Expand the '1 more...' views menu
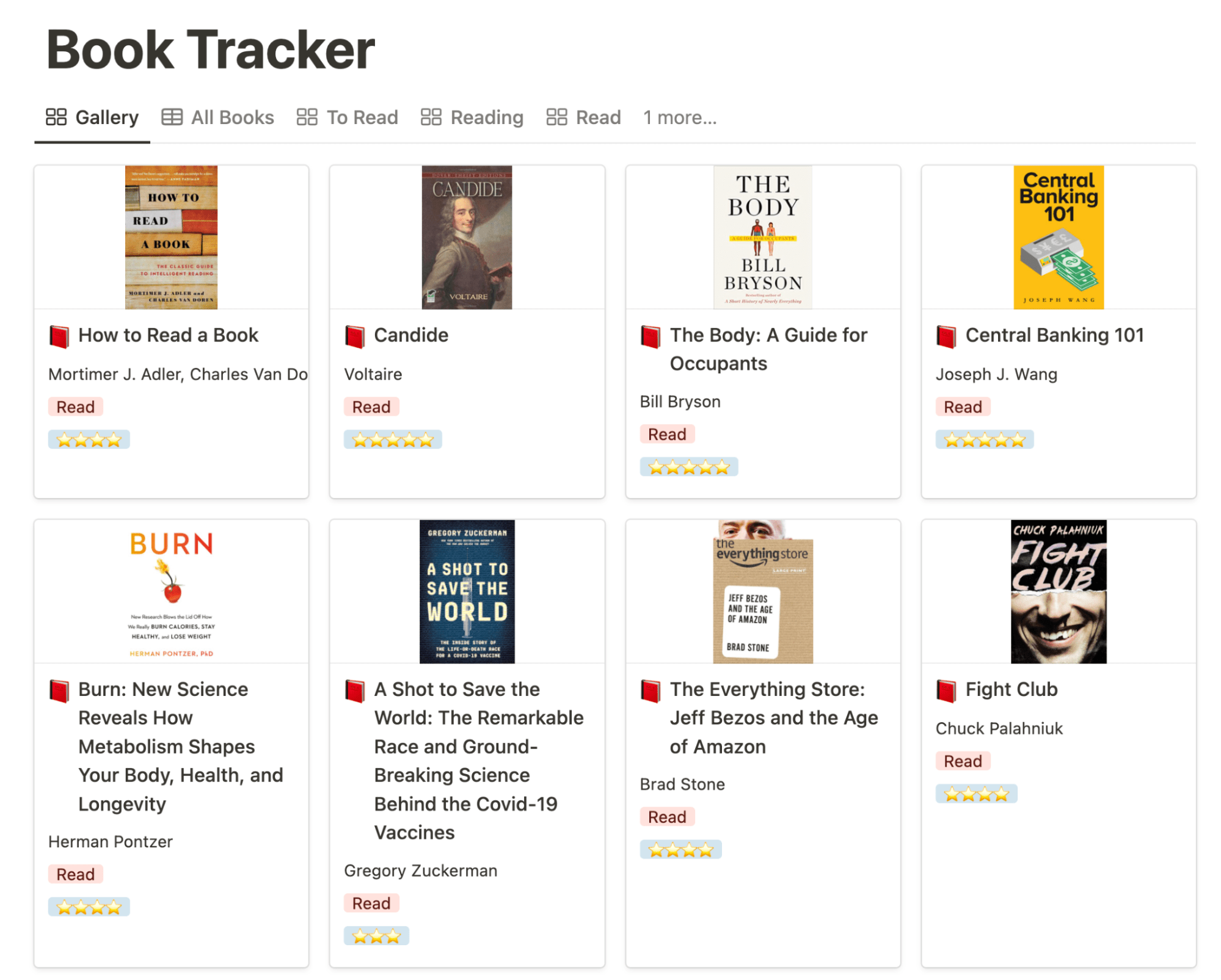The width and height of the screenshot is (1221, 980). coord(679,117)
